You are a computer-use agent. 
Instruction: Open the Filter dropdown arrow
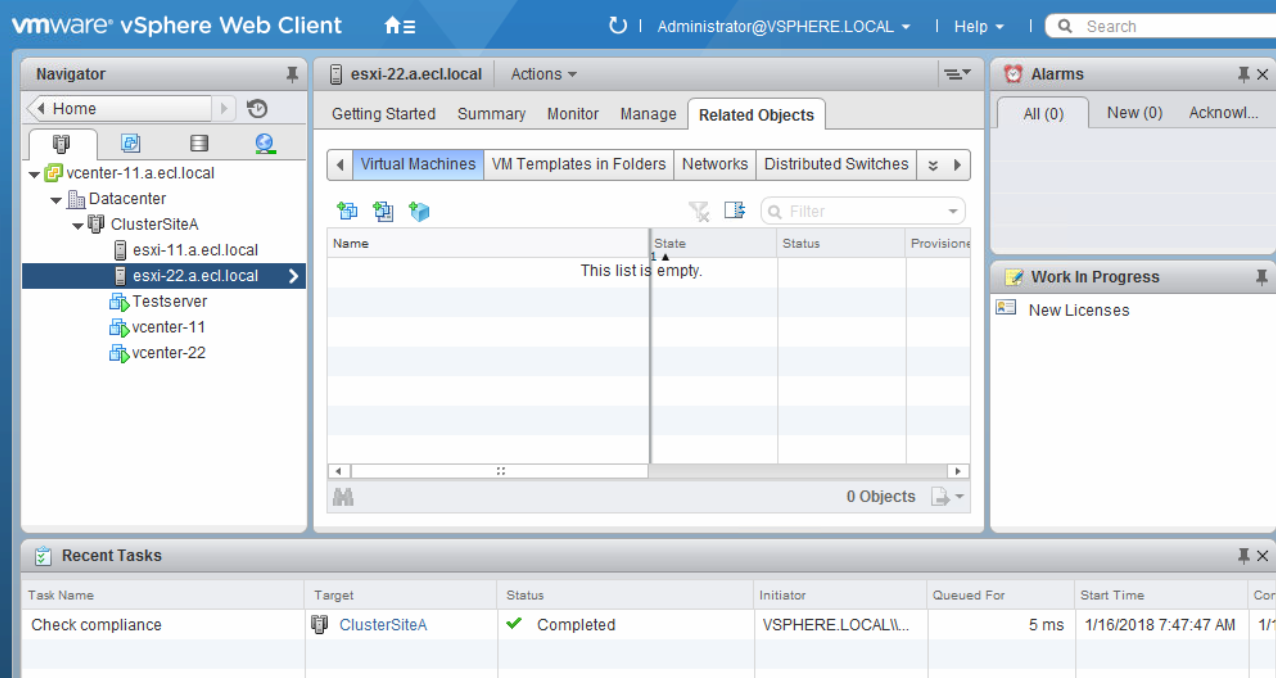coord(952,211)
